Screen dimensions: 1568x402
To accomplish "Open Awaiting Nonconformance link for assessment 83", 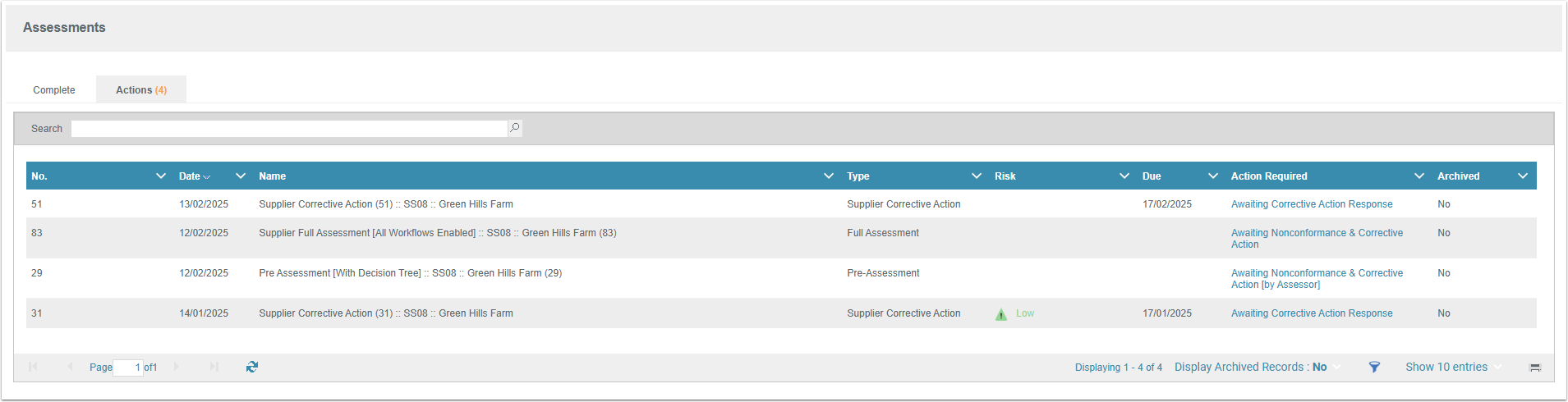I will tap(1316, 233).
